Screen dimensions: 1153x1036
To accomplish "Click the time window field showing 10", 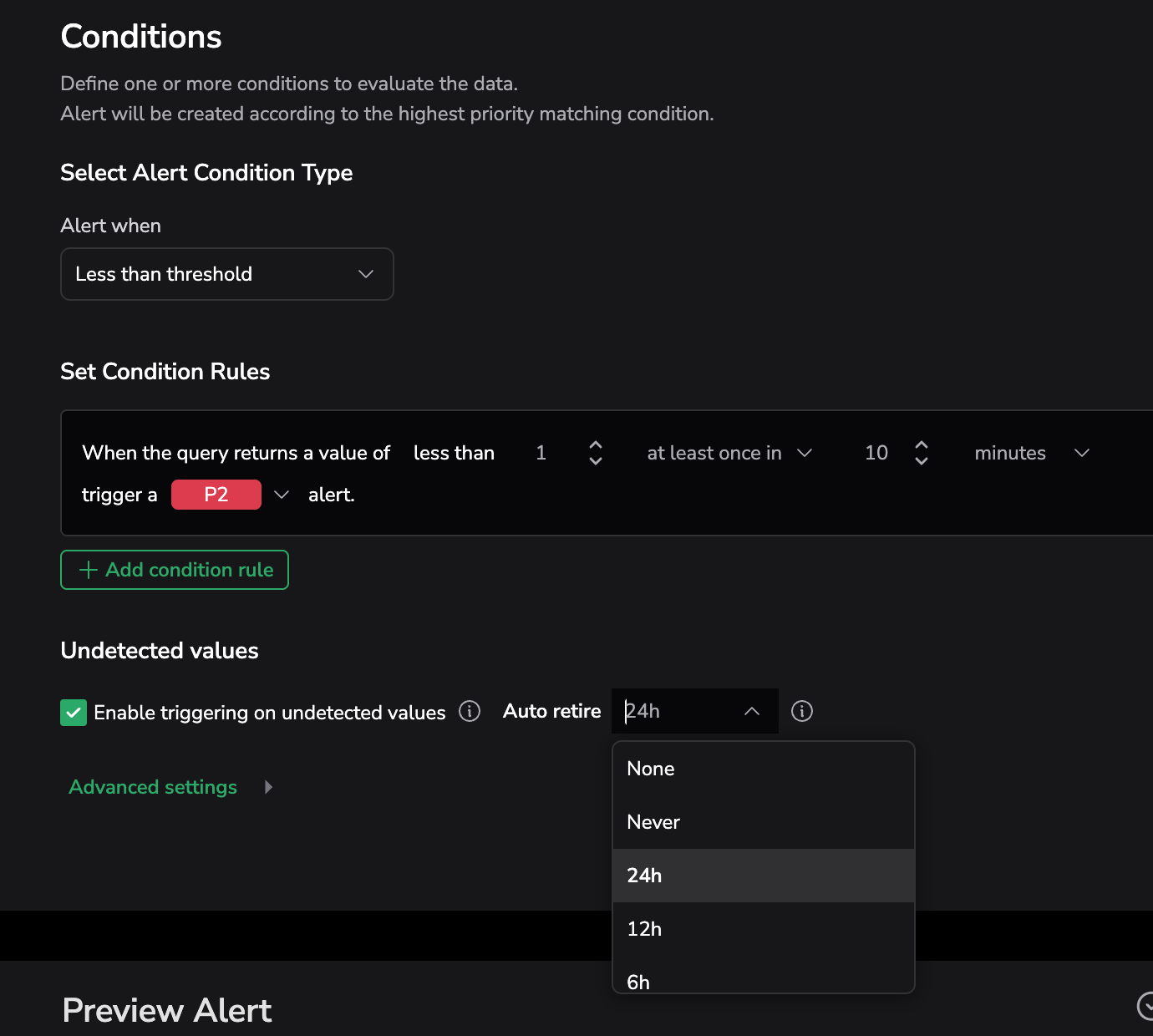I will click(876, 453).
